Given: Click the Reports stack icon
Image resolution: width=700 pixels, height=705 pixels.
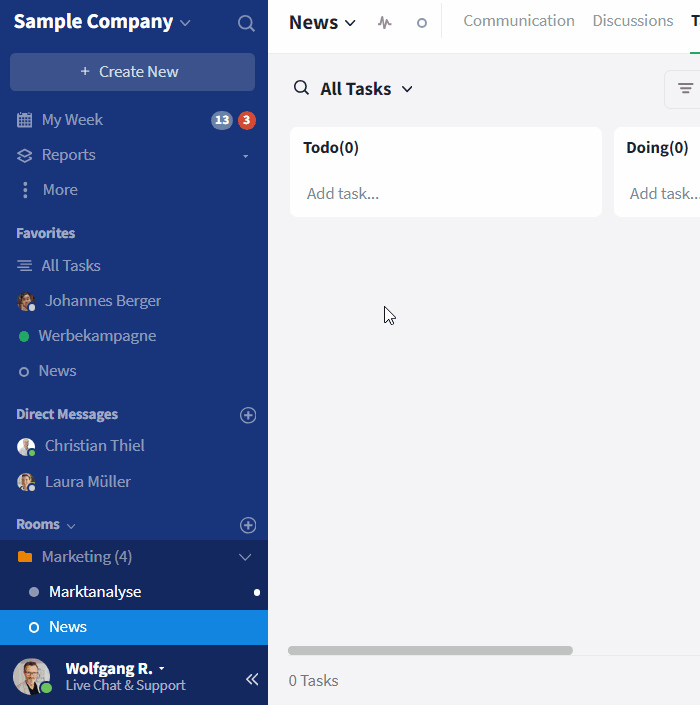Looking at the screenshot, I should 24,156.
